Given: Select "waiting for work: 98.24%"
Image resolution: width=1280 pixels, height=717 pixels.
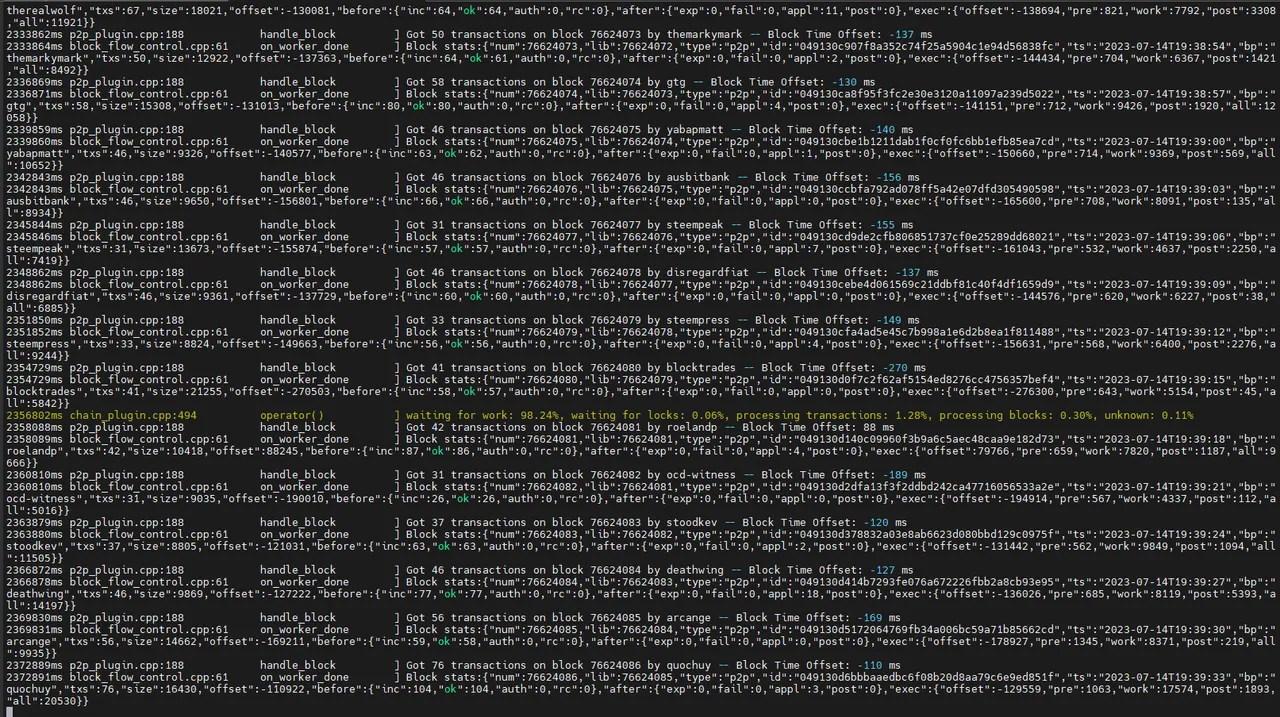Looking at the screenshot, I should click(x=482, y=415).
